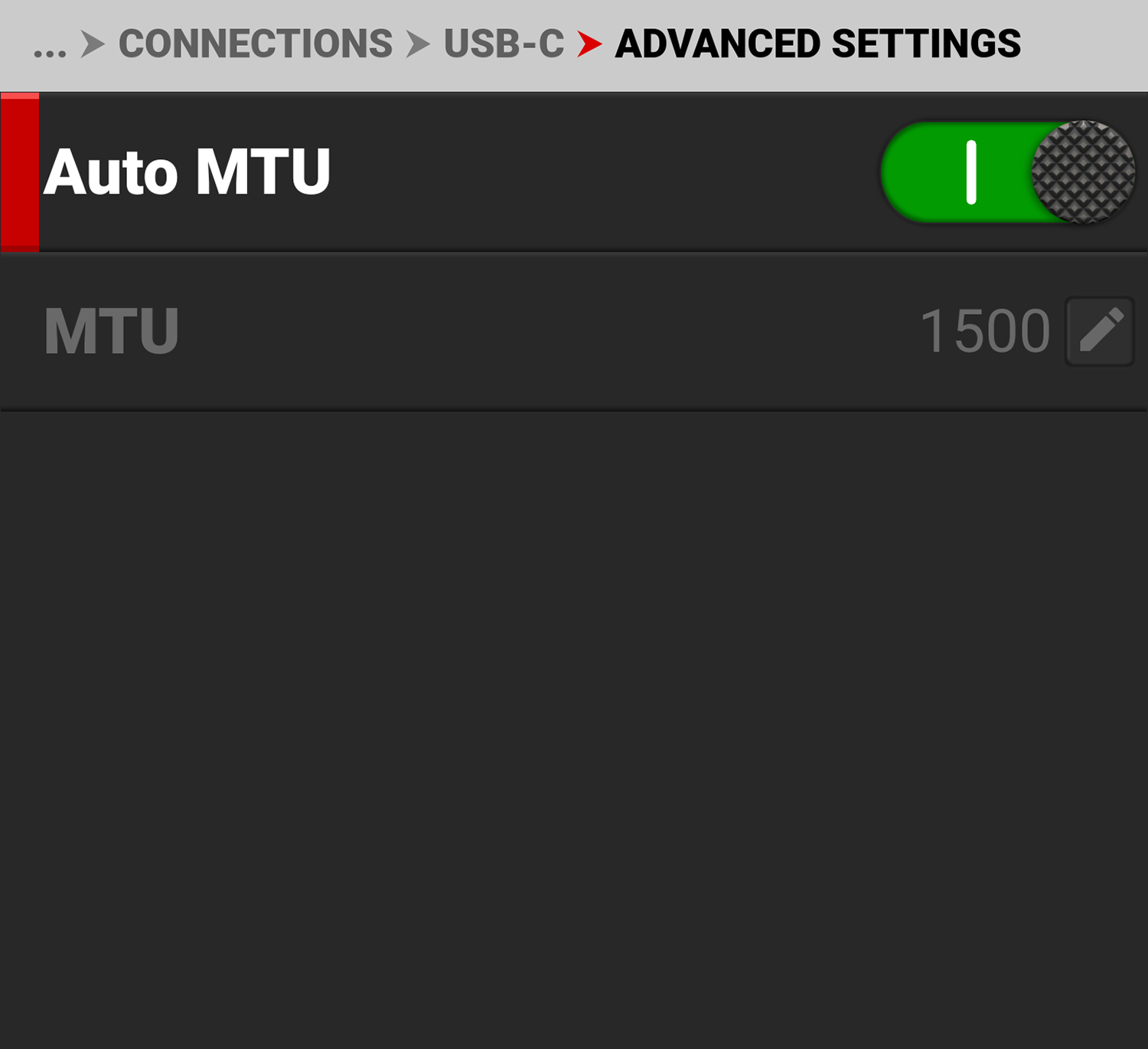This screenshot has height=1049, width=1148.
Task: Click the red highlight bar beside Auto MTU
Action: 20,172
